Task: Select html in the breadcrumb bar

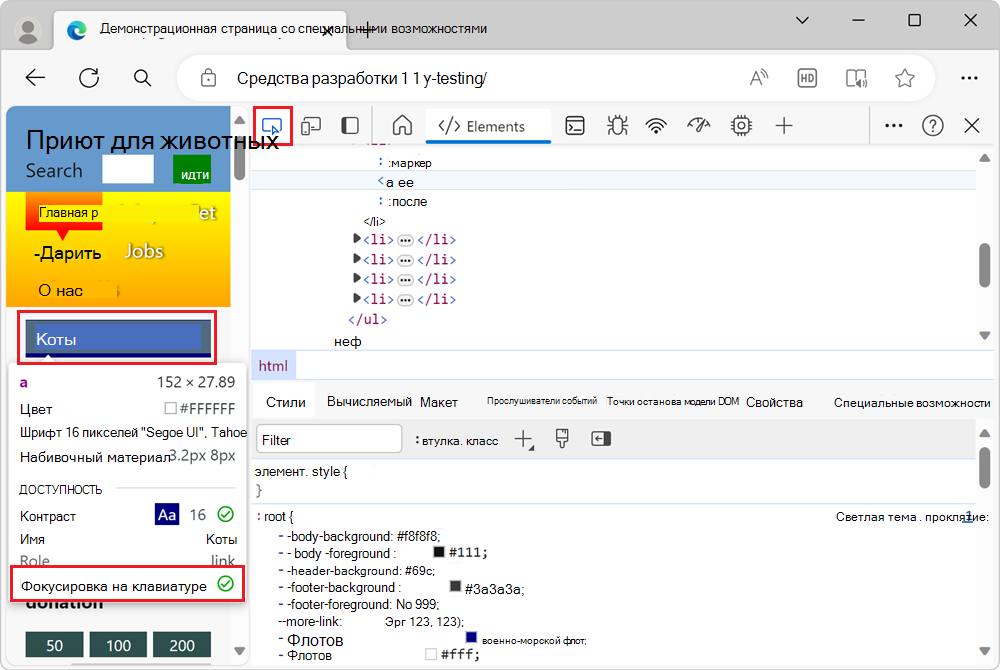Action: (x=273, y=366)
